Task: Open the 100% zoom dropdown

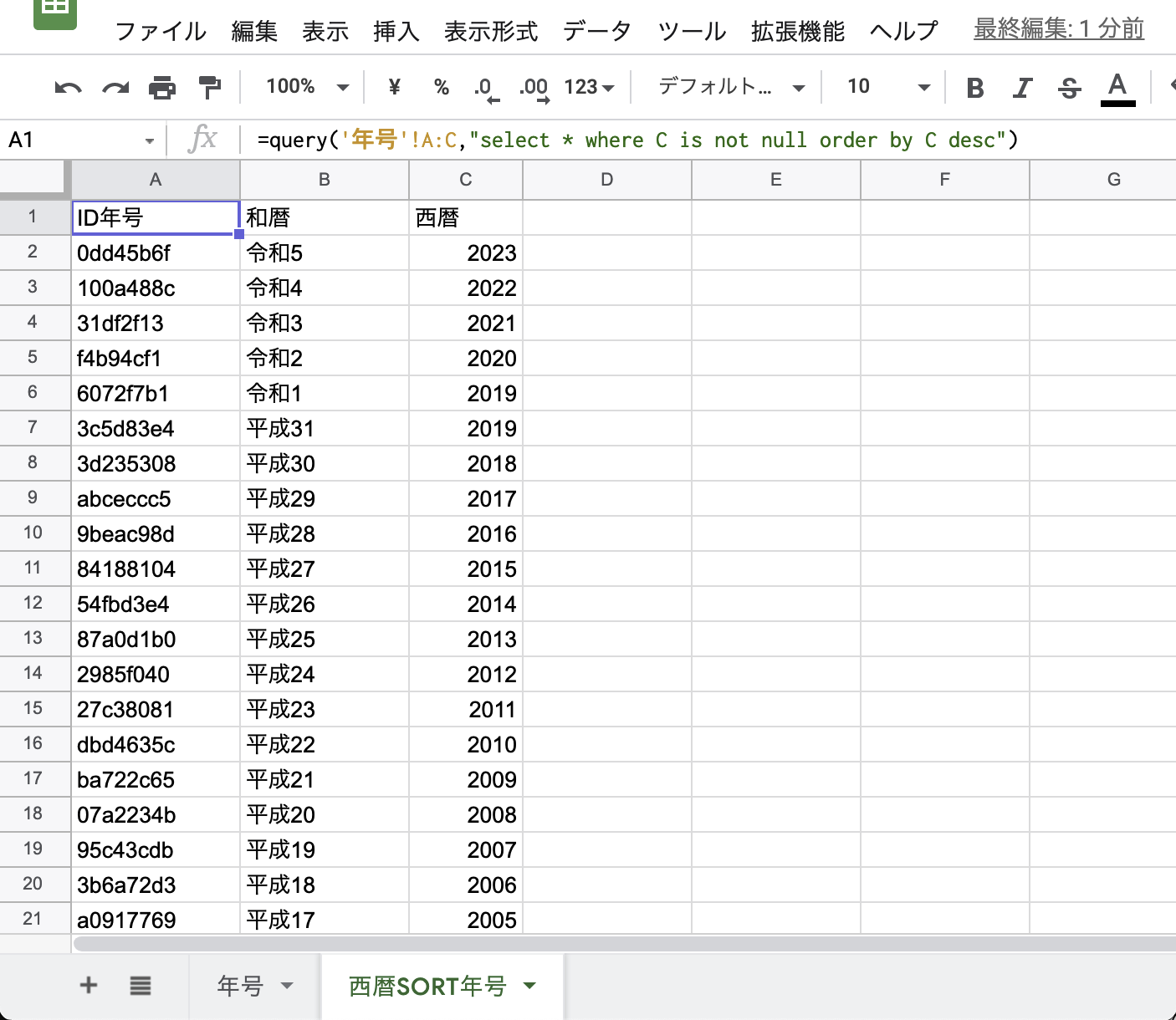Action: coord(306,87)
